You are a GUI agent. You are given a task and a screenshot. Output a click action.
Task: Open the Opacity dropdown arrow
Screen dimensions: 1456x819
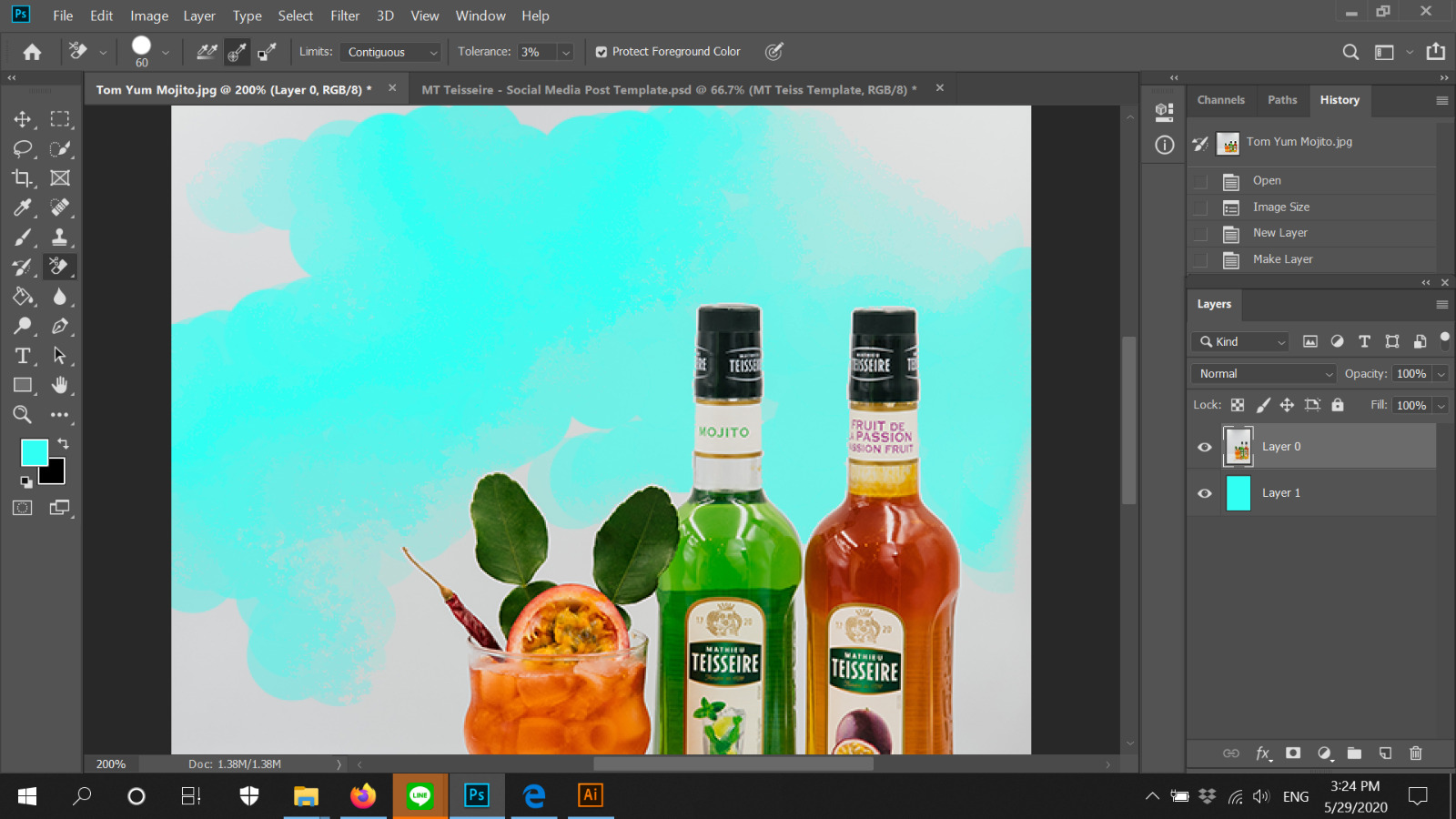(x=1441, y=374)
